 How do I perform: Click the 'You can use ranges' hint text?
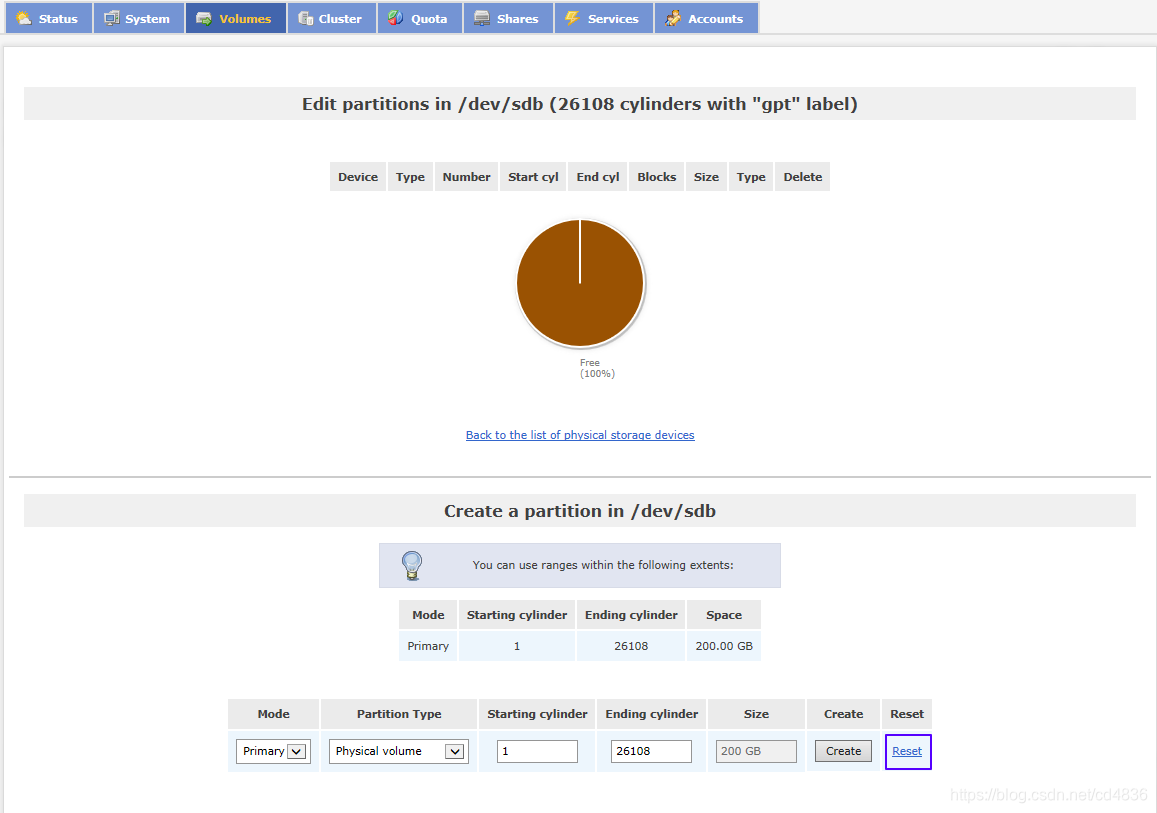pos(603,565)
